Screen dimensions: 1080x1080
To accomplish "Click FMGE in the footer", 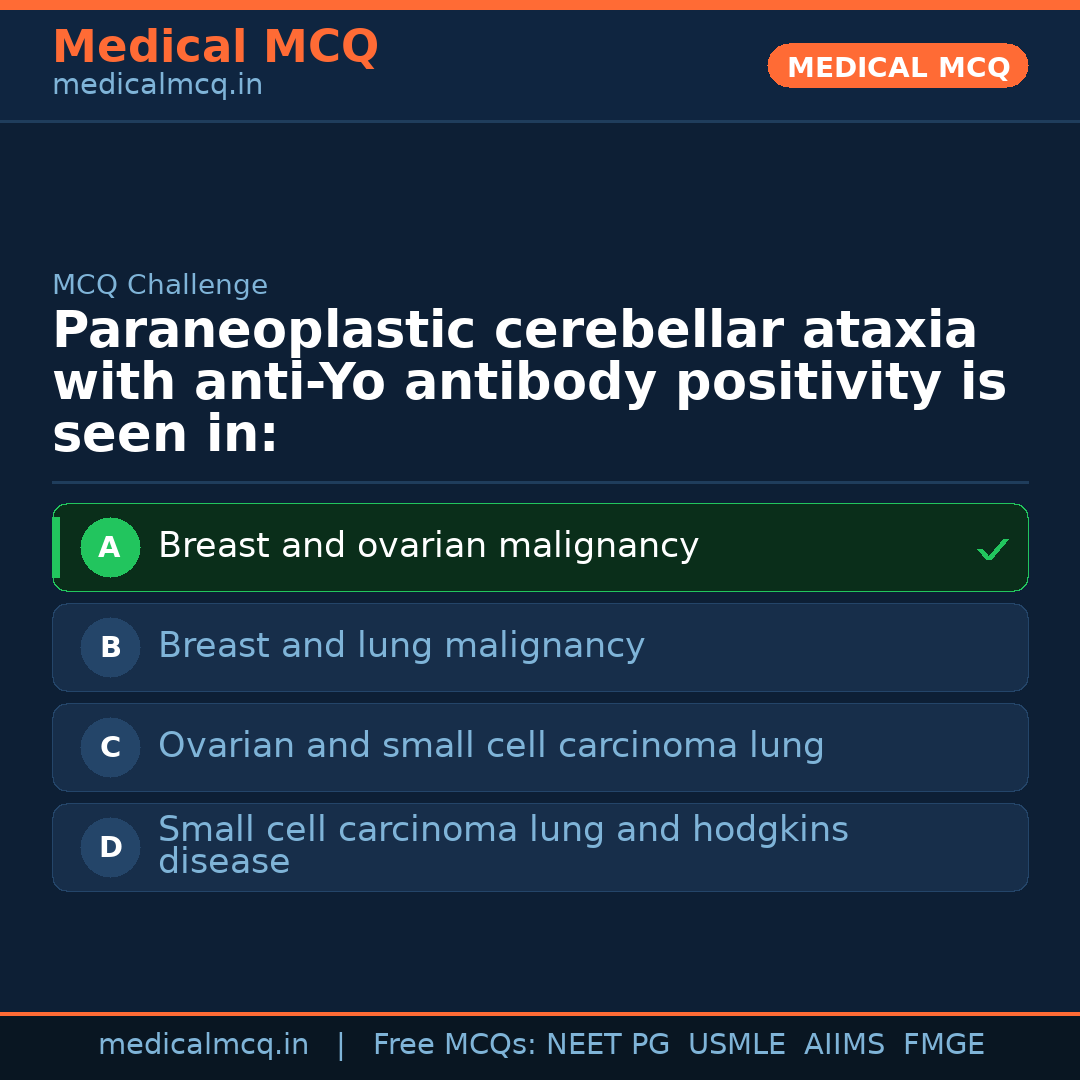I will tap(944, 1045).
